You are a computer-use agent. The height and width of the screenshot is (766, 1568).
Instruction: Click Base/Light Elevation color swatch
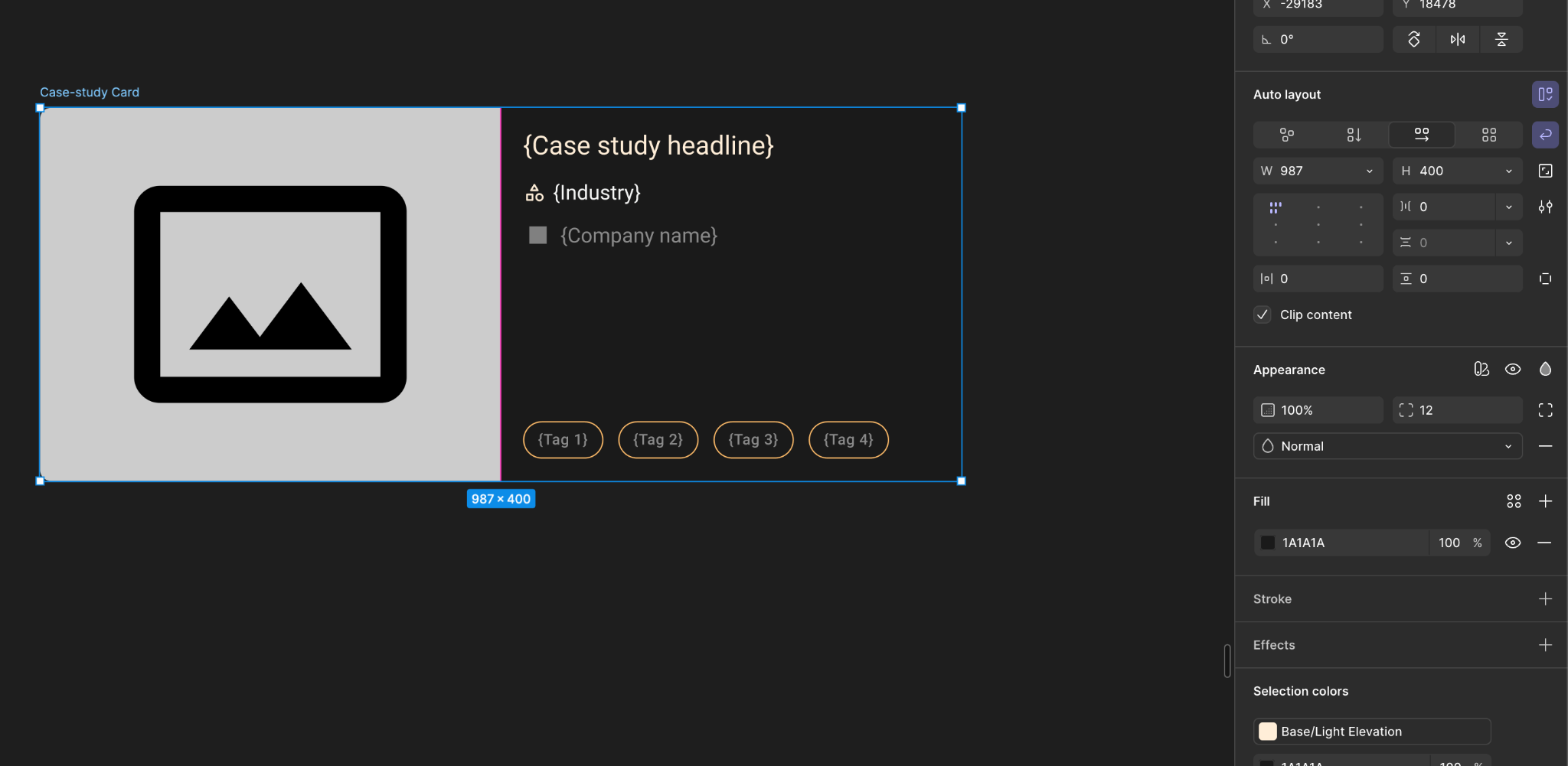click(1268, 732)
